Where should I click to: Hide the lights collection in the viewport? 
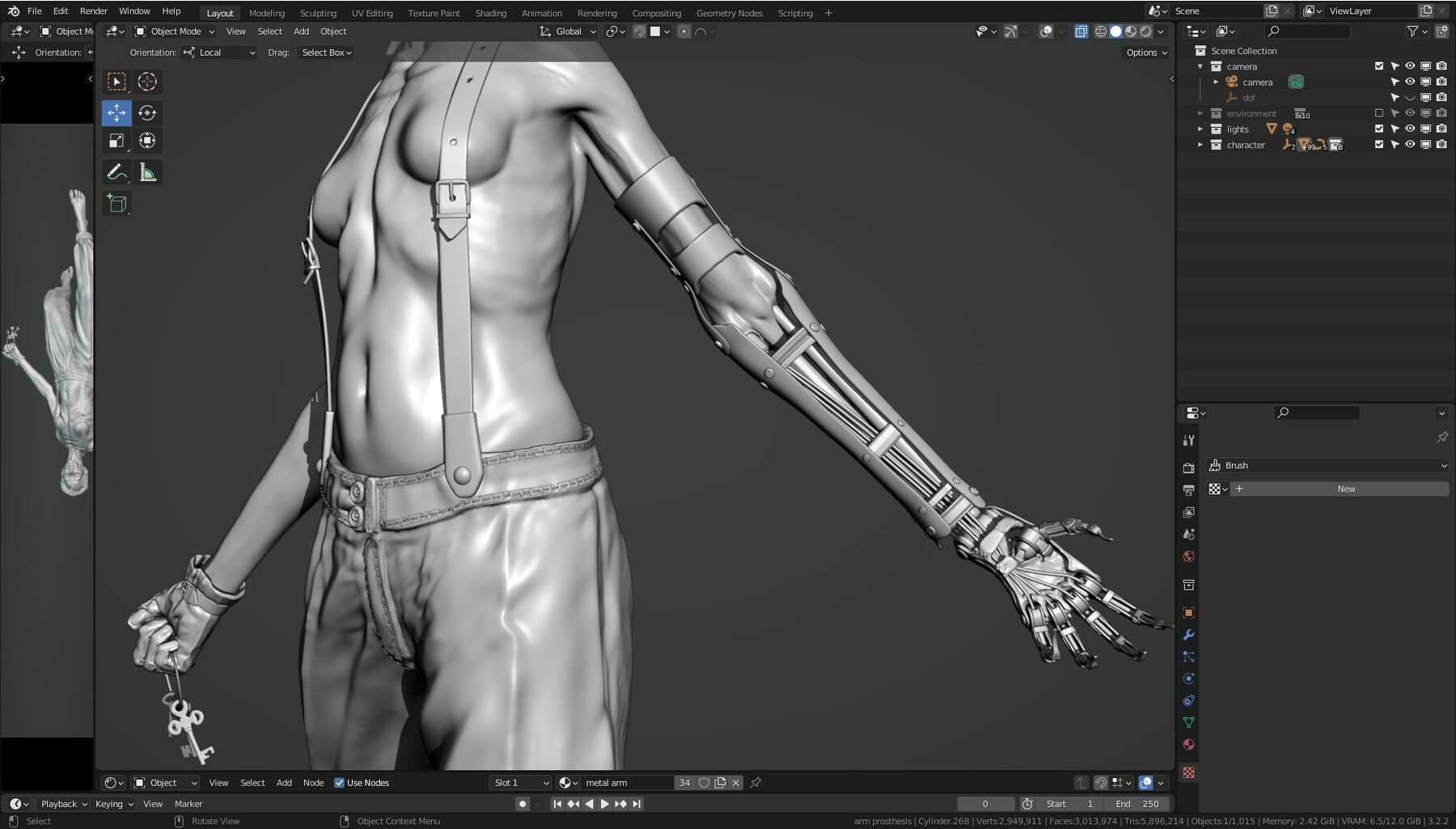click(x=1409, y=129)
